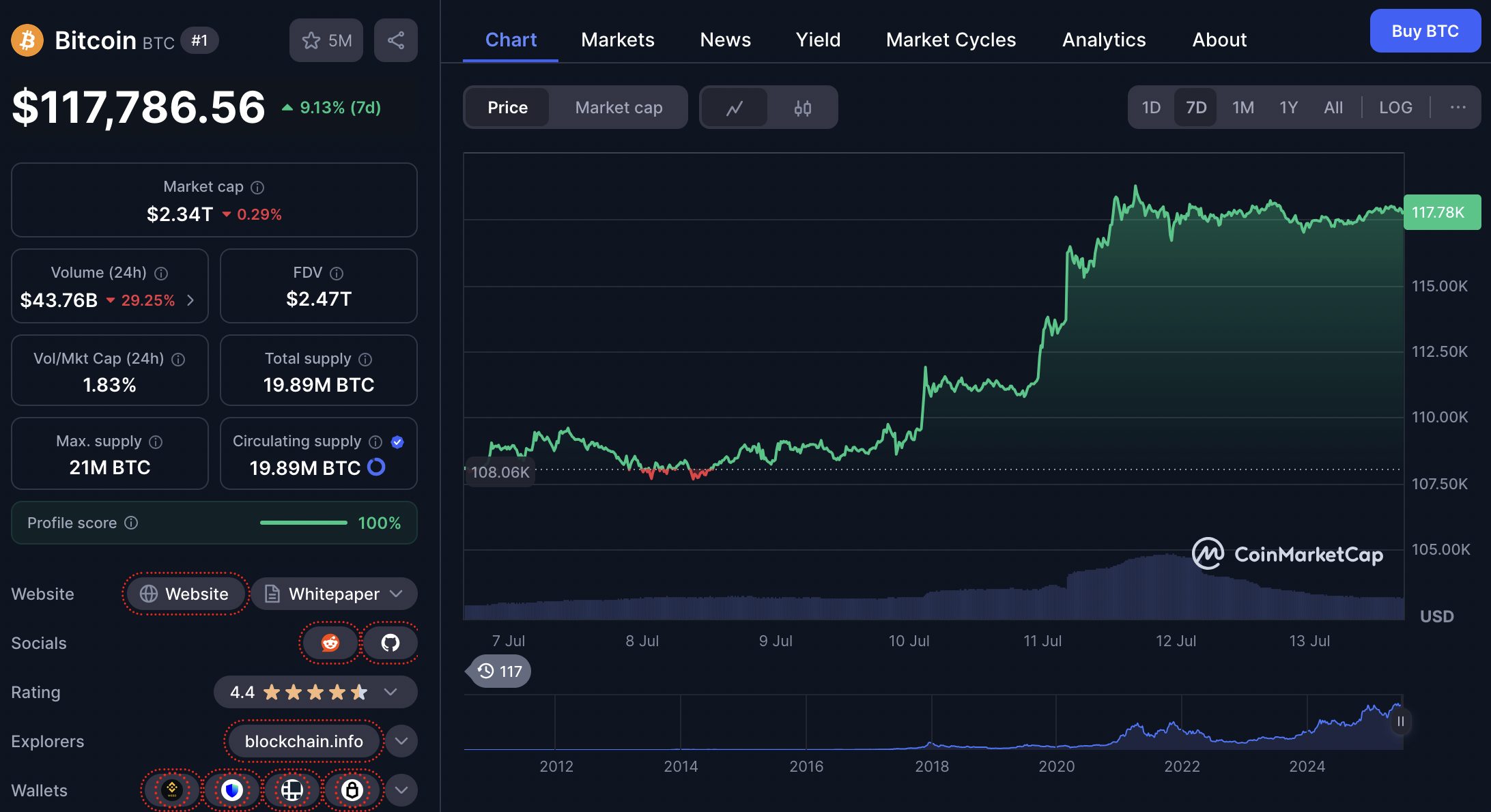
Task: Click the Buy BTC button
Action: [1425, 31]
